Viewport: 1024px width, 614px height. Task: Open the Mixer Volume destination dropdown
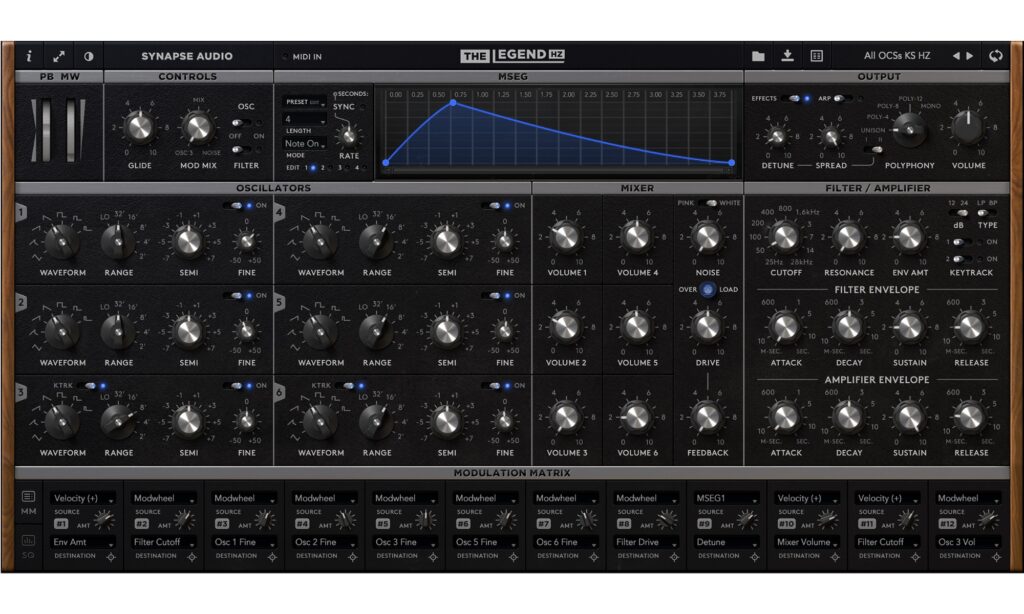(x=807, y=542)
